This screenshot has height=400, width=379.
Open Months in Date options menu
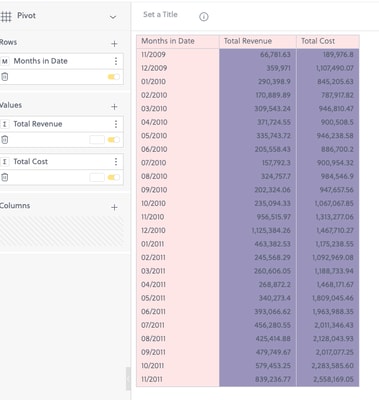(x=116, y=61)
